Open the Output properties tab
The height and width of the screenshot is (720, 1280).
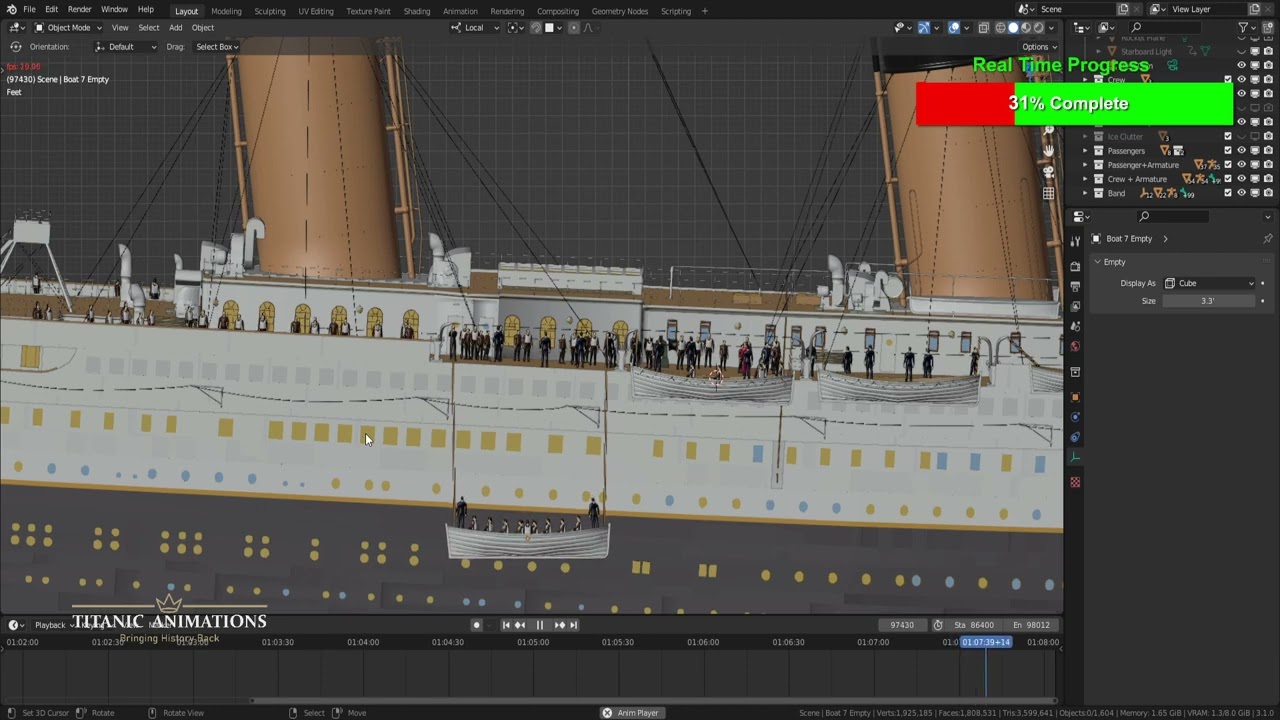1075,286
